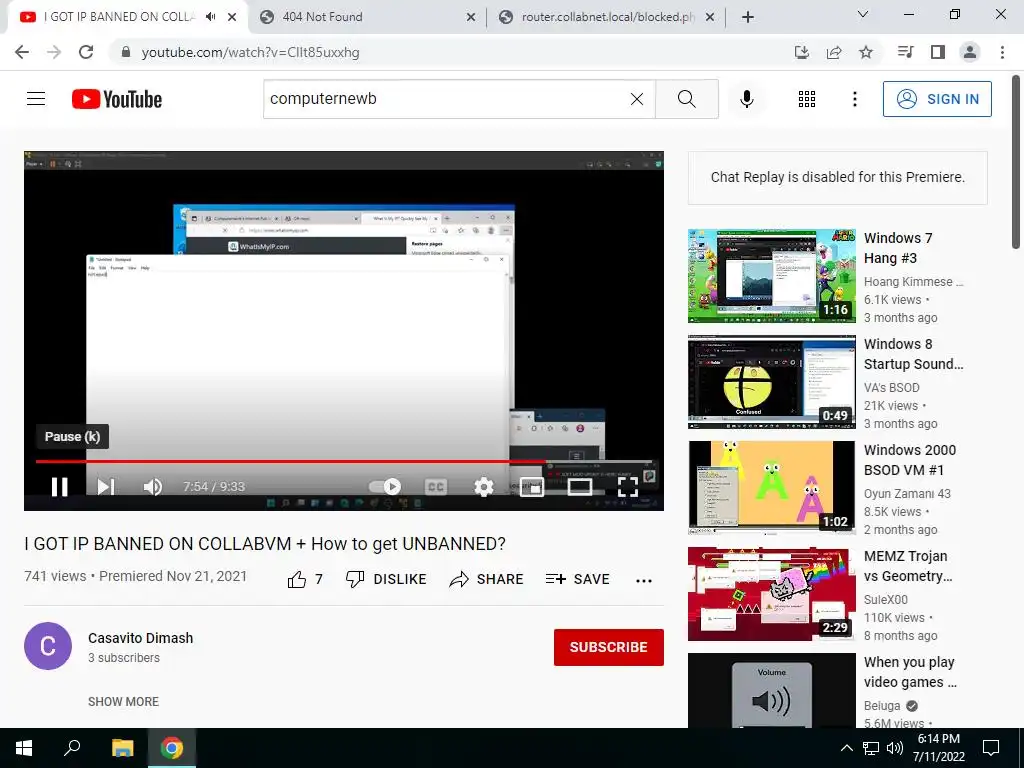The image size is (1024, 768).
Task: Show hidden system tray icons
Action: [x=846, y=748]
